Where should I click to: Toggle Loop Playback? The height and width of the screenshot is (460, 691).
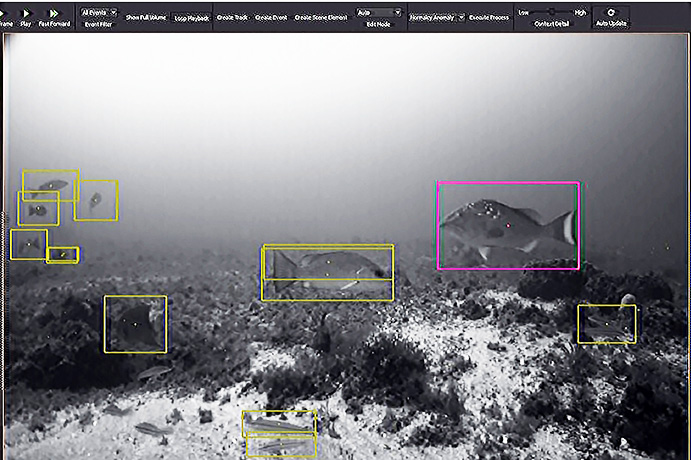point(191,18)
